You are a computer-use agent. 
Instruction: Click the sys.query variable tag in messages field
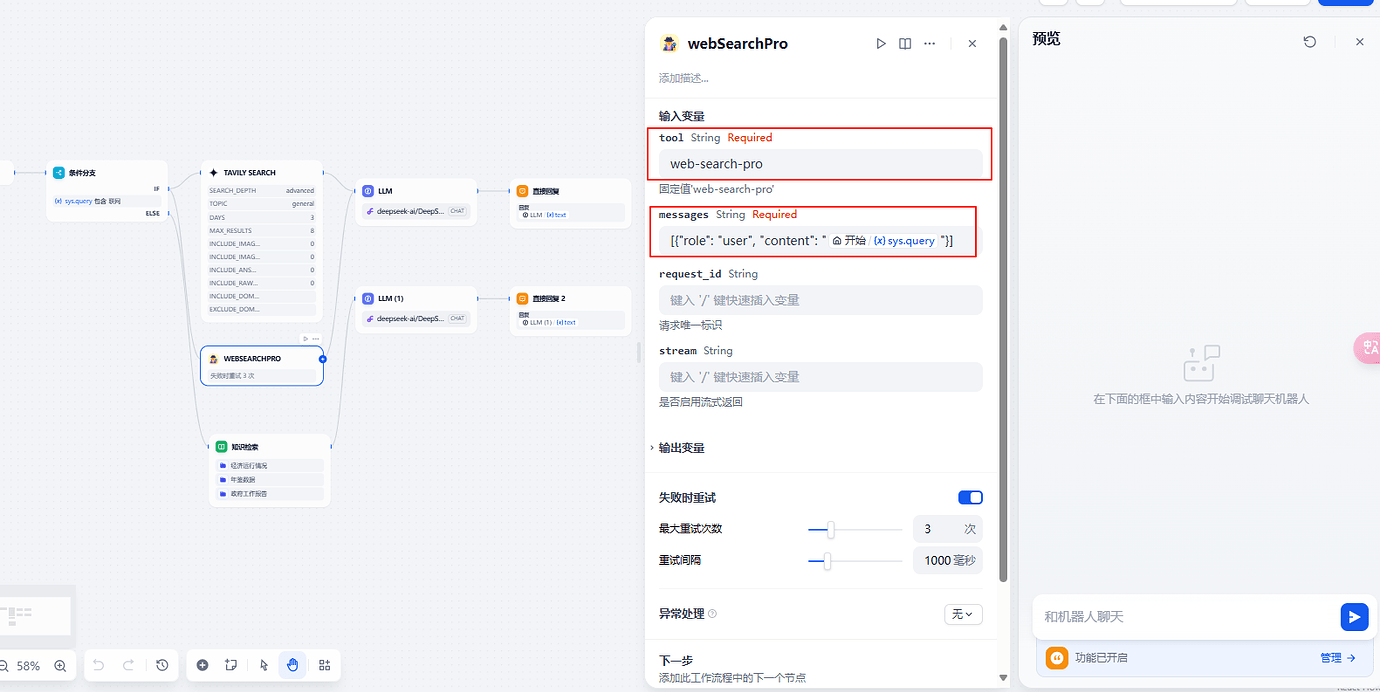point(905,241)
